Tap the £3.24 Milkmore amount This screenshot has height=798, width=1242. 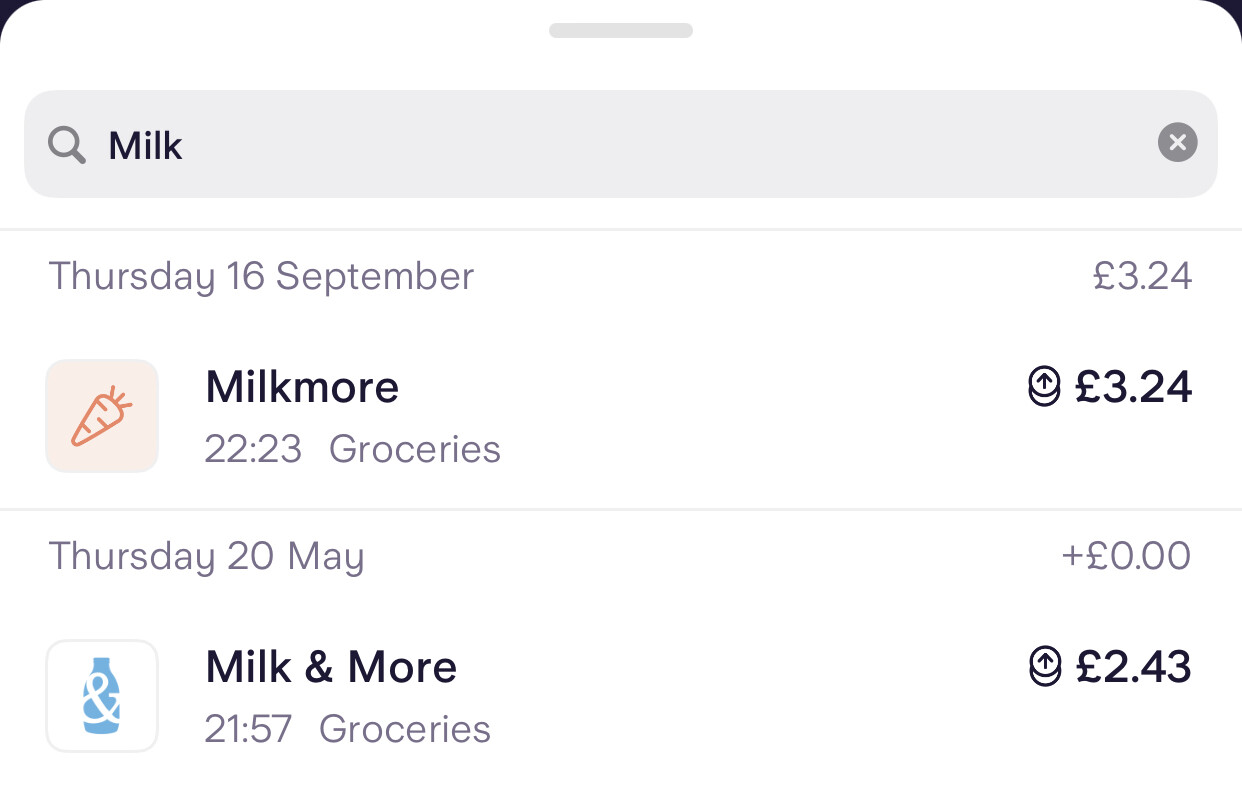(x=1133, y=387)
